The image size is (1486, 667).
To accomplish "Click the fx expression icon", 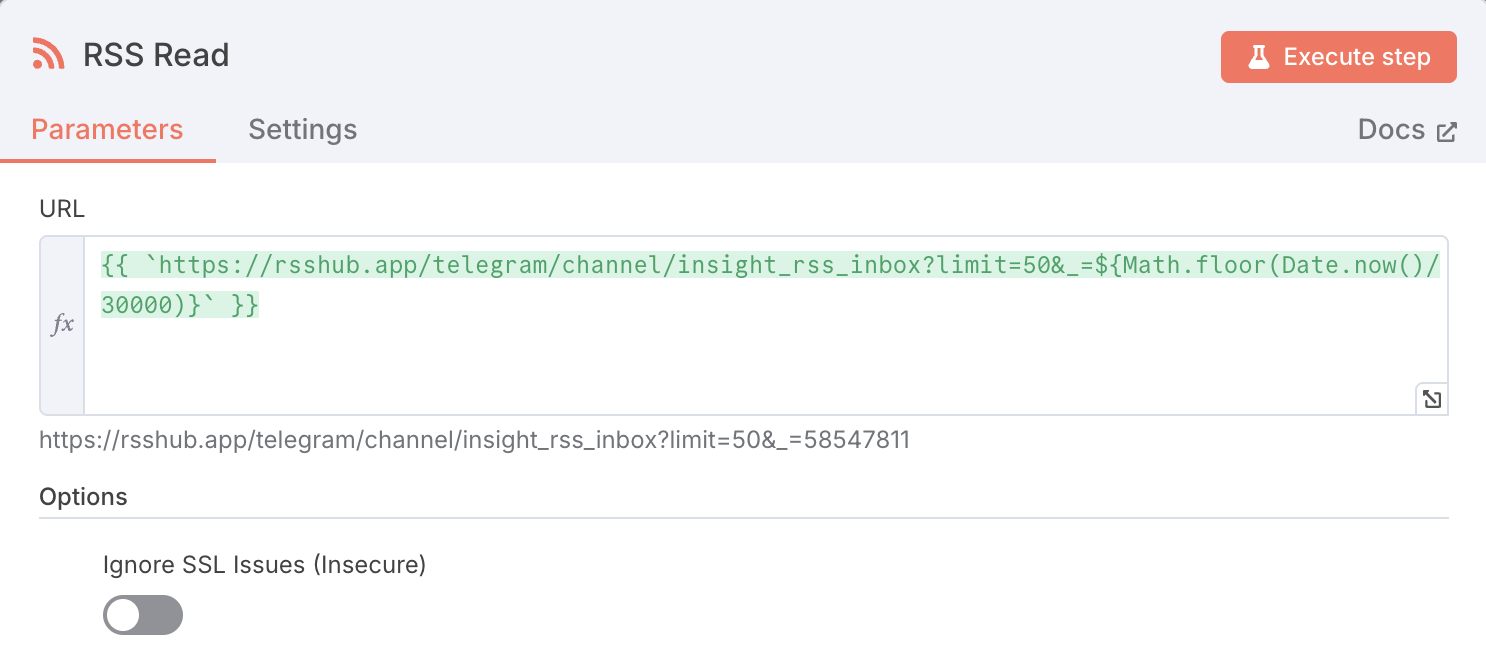I will [62, 324].
